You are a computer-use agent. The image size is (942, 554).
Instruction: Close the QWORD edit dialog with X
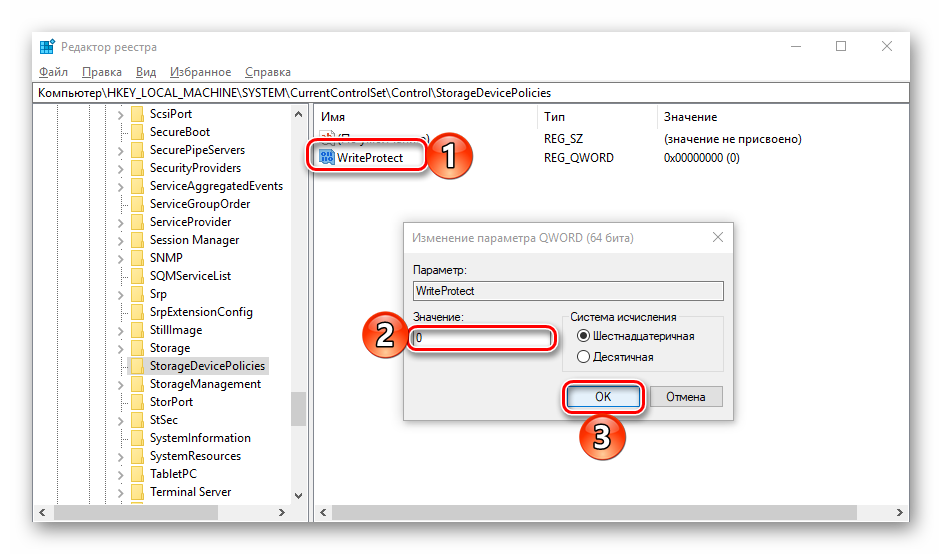click(716, 238)
